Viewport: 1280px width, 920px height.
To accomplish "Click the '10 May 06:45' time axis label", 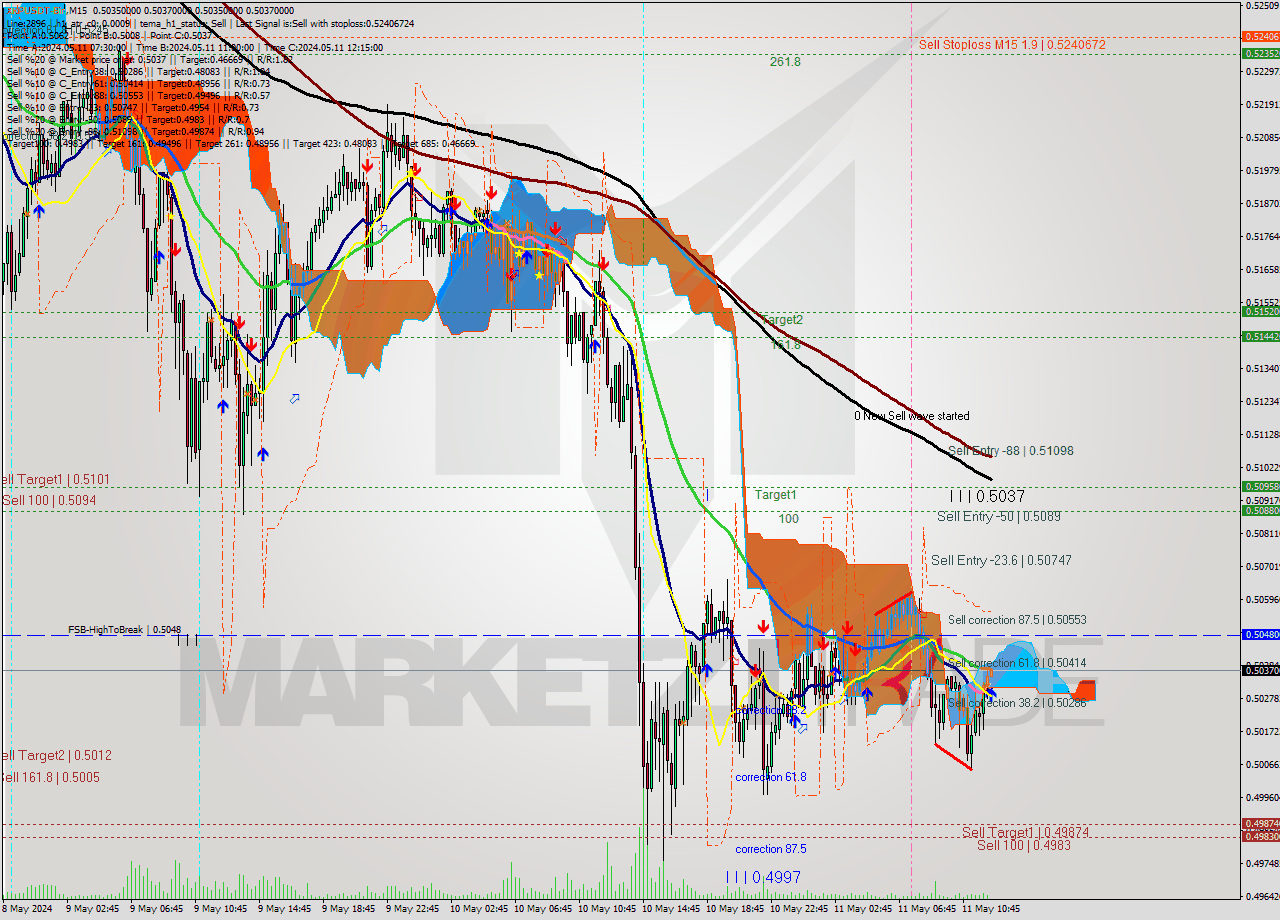I will (x=543, y=909).
